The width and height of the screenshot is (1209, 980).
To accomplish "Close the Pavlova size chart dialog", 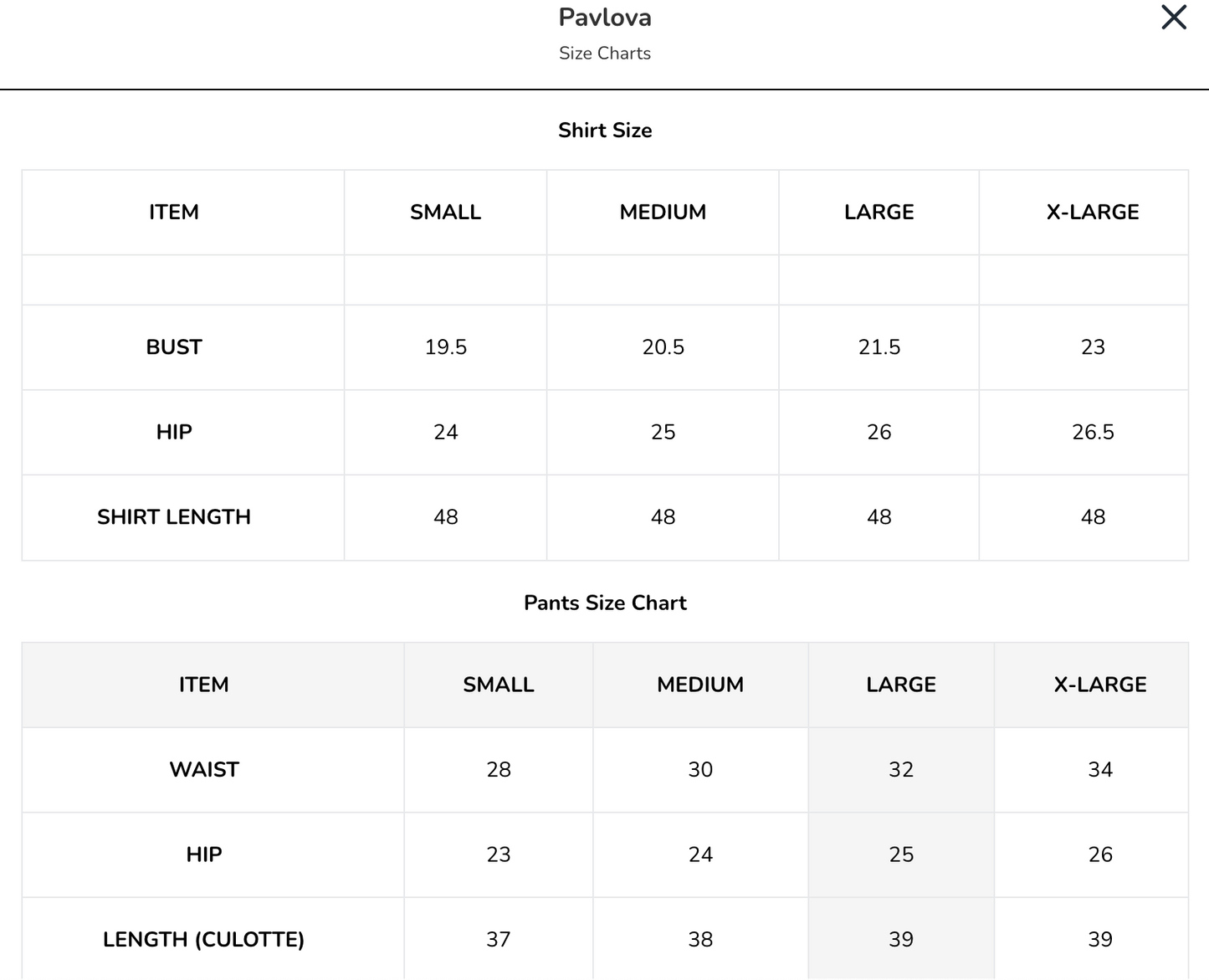I will (x=1174, y=17).
